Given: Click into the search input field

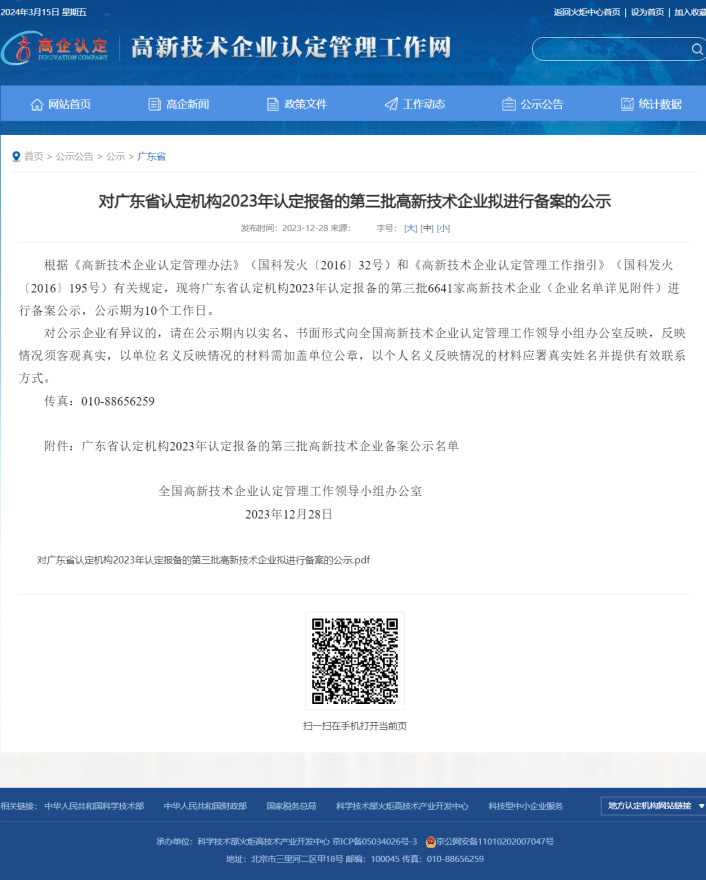Looking at the screenshot, I should (x=610, y=49).
